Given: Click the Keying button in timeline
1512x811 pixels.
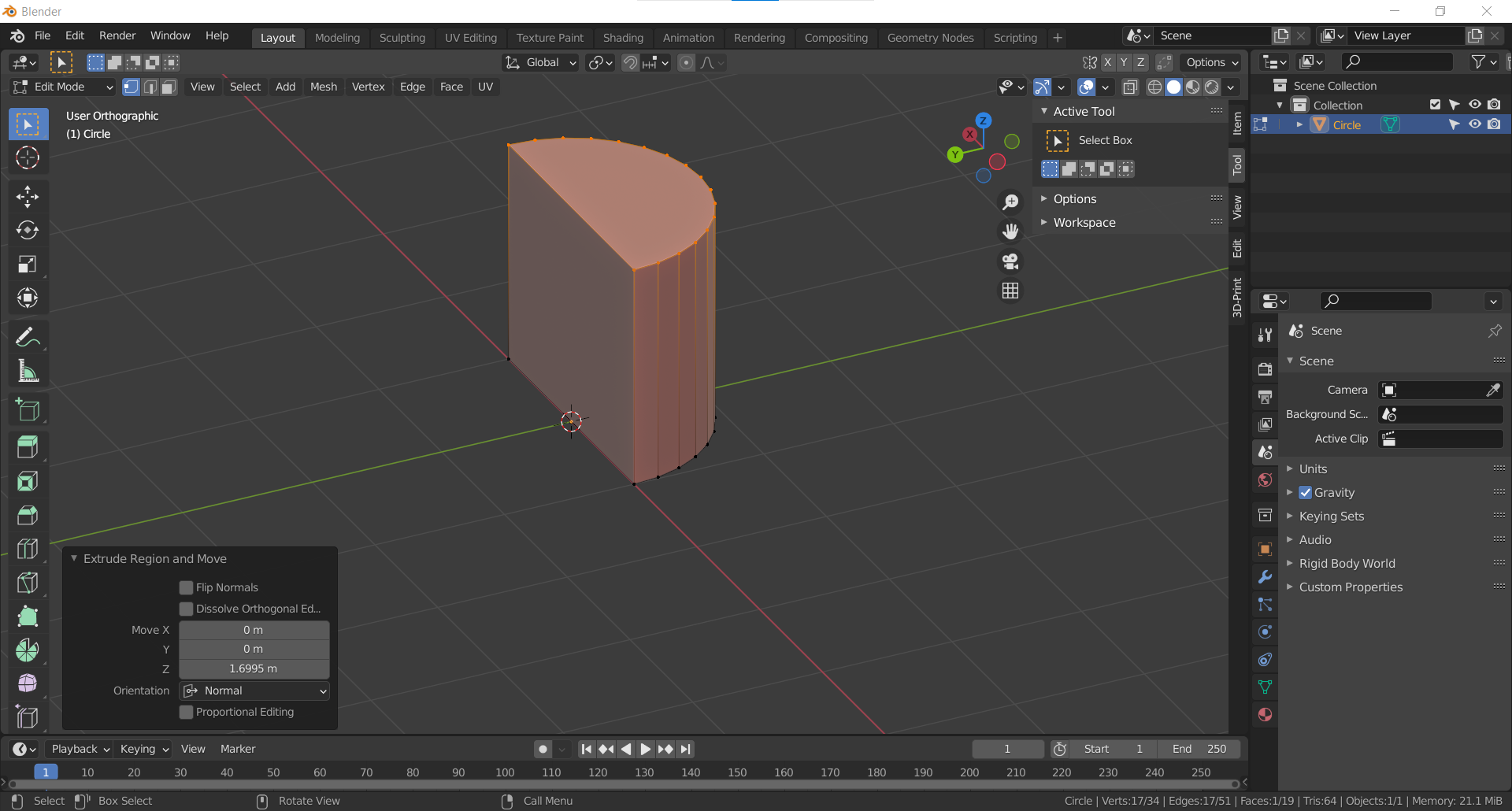Looking at the screenshot, I should (144, 749).
